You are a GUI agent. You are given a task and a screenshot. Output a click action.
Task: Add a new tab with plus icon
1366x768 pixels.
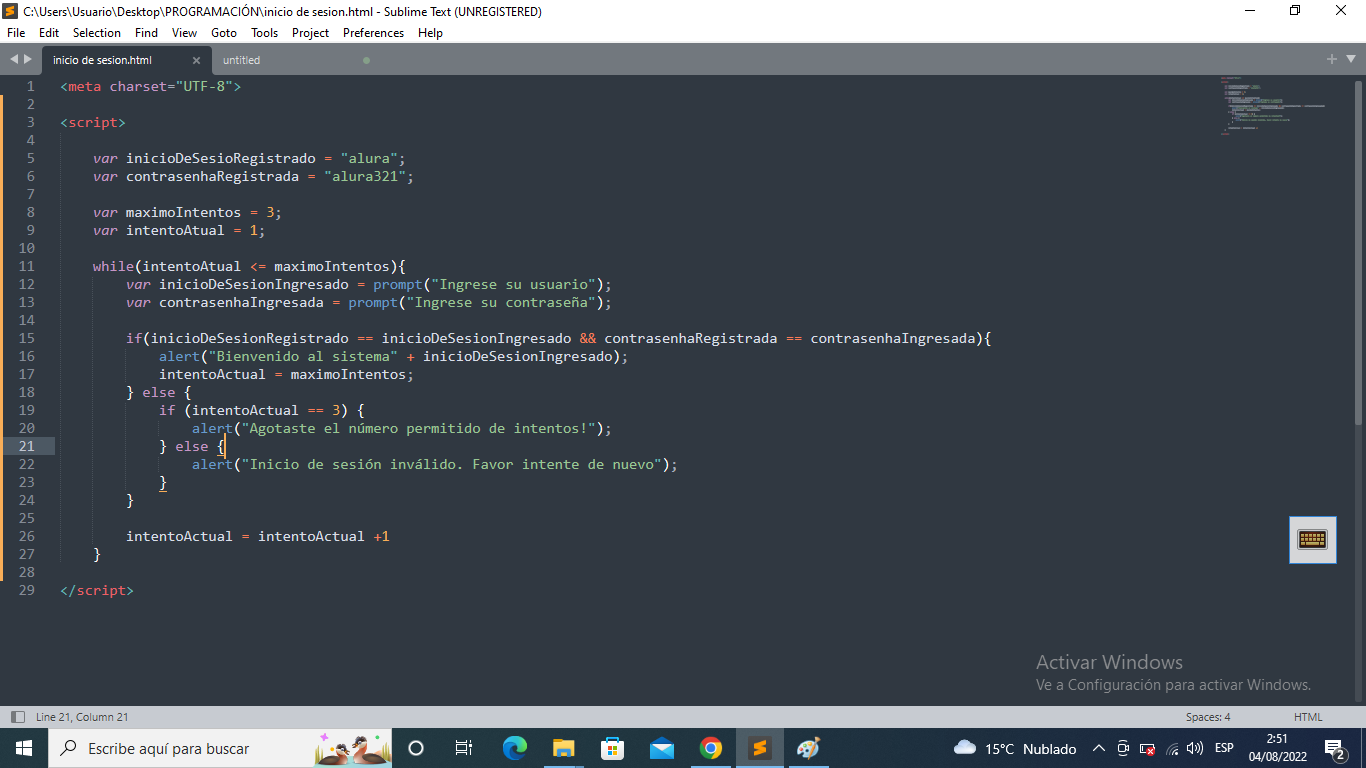pyautogui.click(x=1331, y=60)
